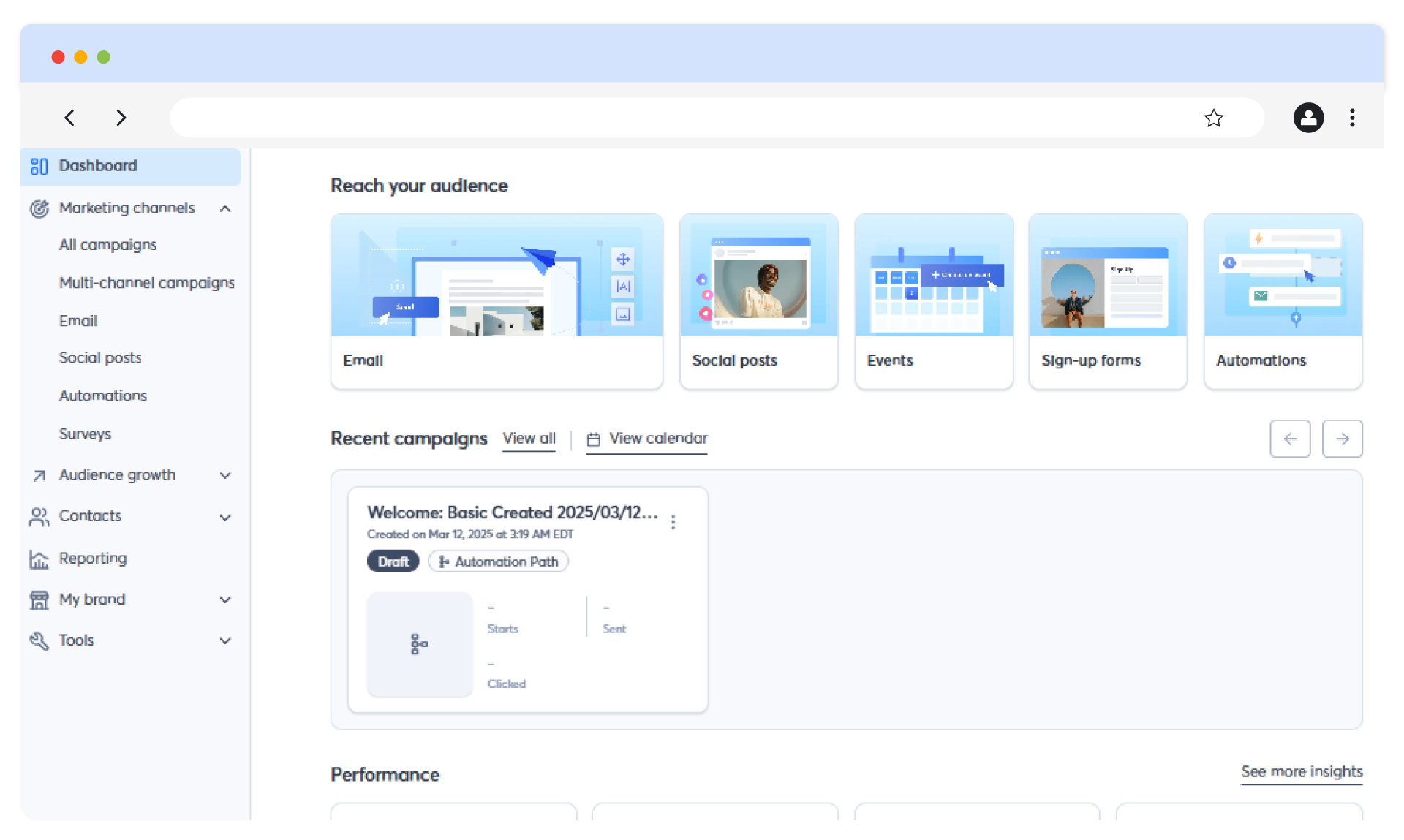
Task: Open All campaigns in sidebar
Action: (107, 245)
